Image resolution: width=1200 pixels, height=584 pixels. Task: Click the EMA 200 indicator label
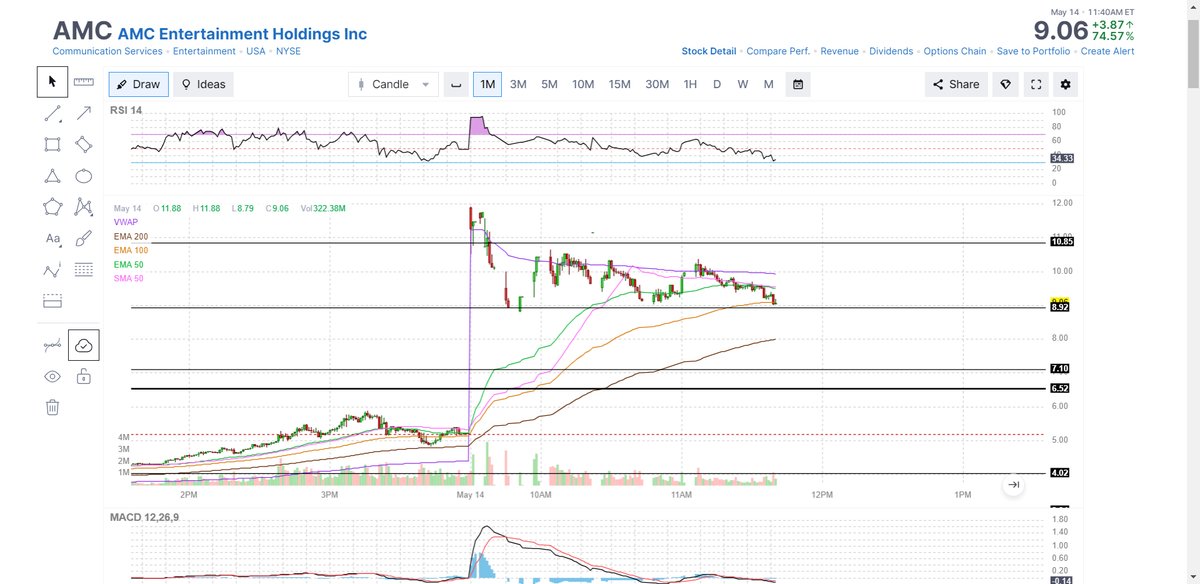pyautogui.click(x=130, y=236)
